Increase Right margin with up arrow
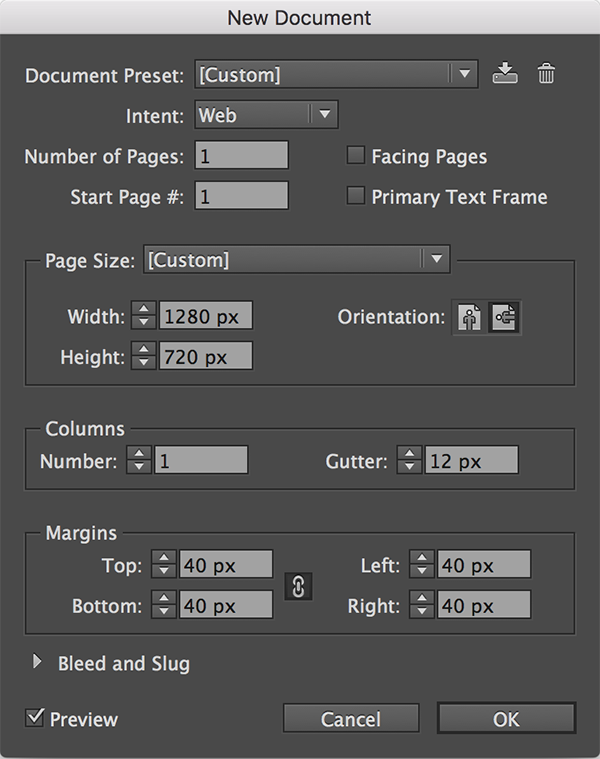600x759 pixels. [421, 598]
